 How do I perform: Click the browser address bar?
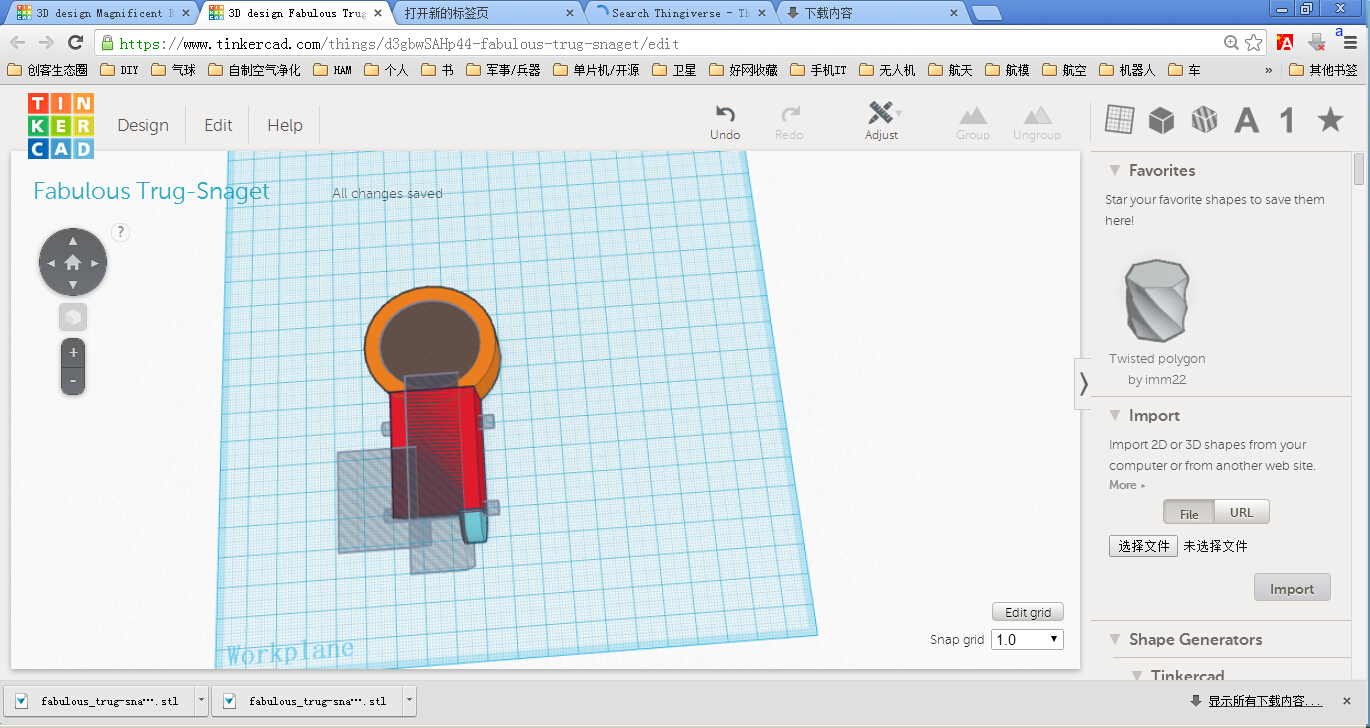660,43
